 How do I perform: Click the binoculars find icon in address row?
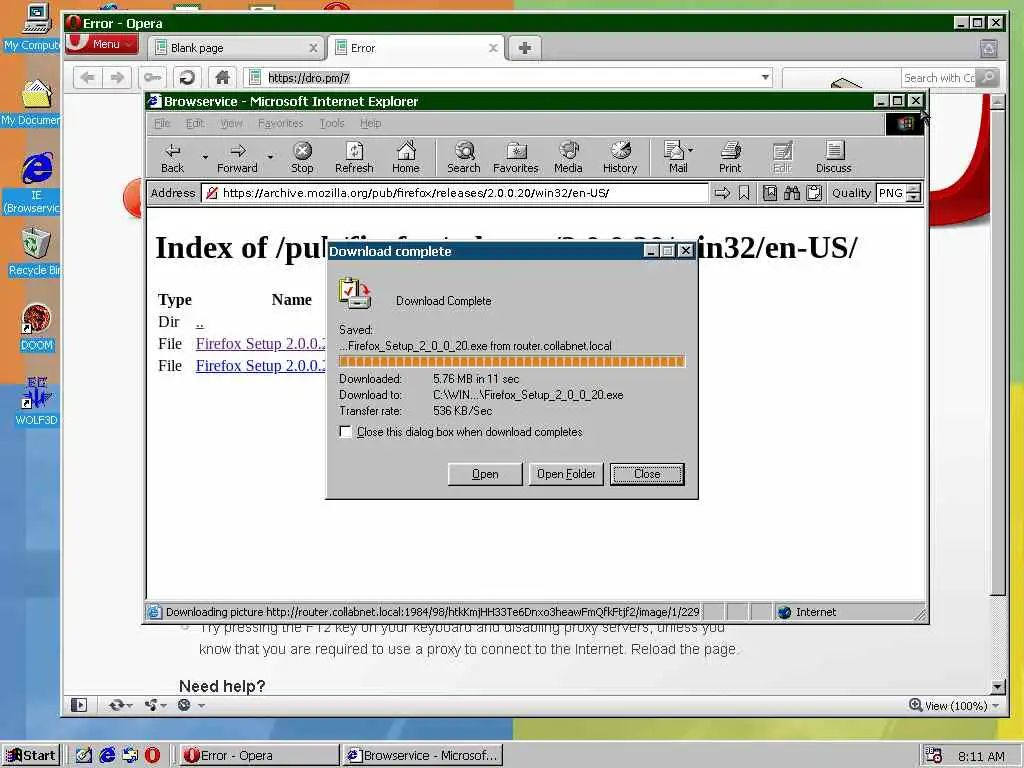click(x=792, y=193)
